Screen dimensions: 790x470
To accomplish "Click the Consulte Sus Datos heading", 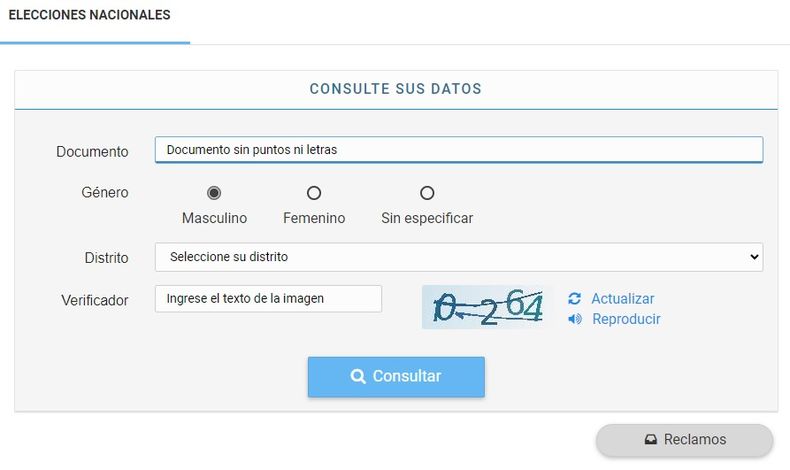I will [395, 89].
